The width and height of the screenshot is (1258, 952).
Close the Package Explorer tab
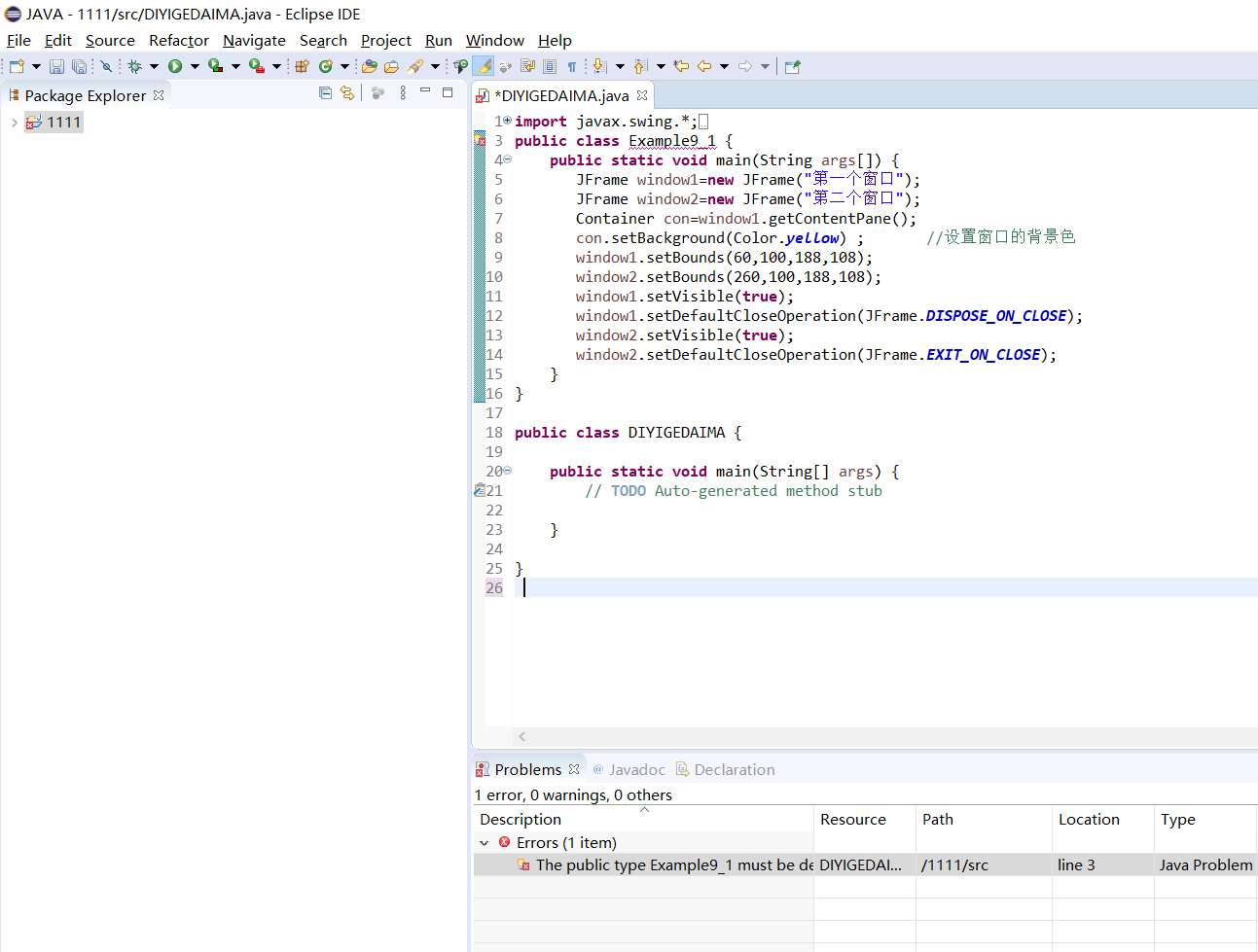click(x=159, y=95)
